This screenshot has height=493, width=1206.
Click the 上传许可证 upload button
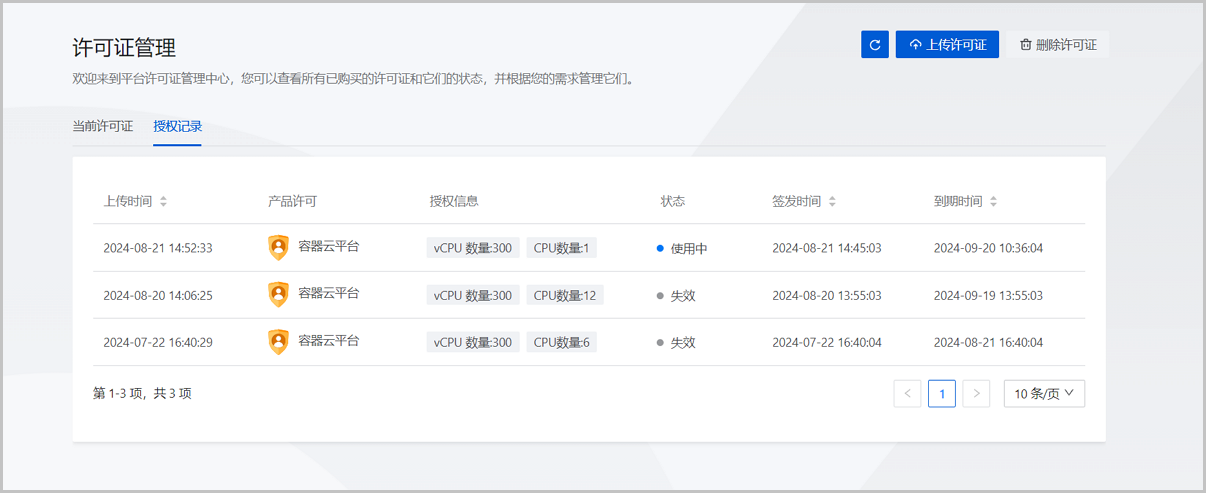pos(947,45)
